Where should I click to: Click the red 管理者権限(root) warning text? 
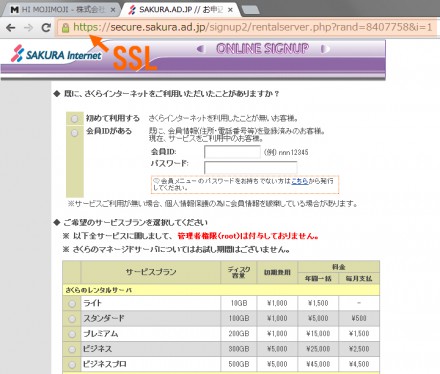pyautogui.click(x=248, y=236)
